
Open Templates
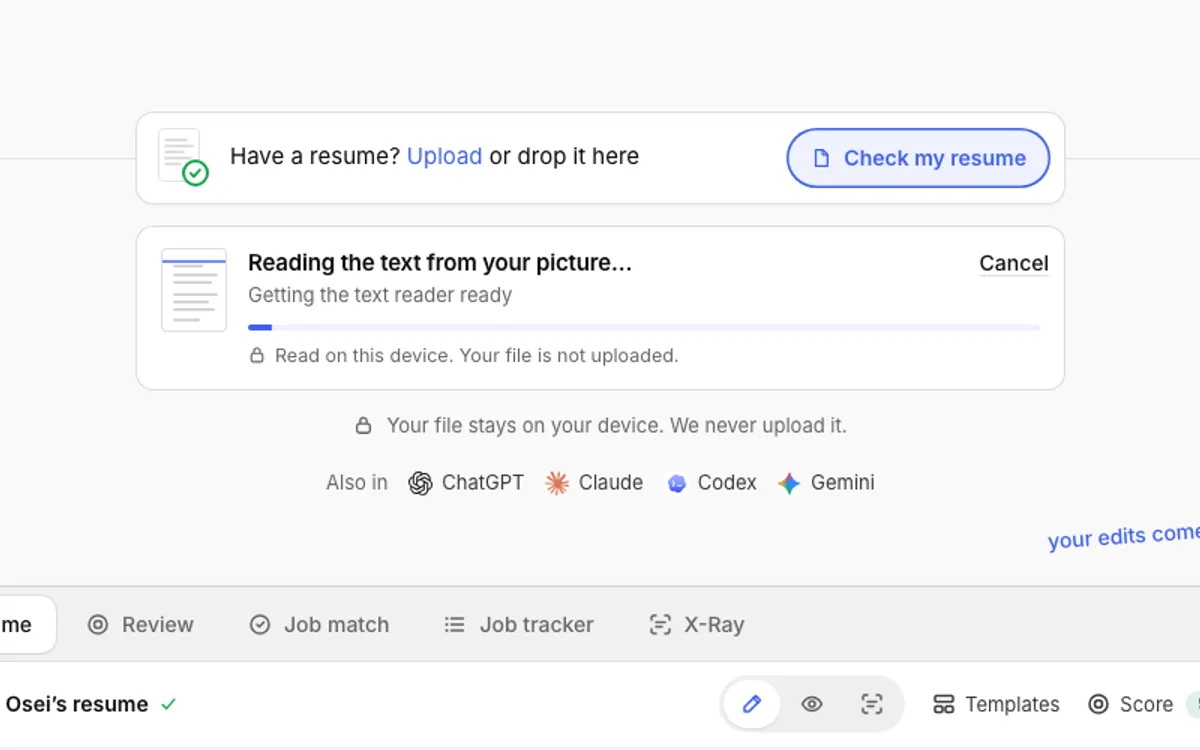pyautogui.click(x=996, y=704)
